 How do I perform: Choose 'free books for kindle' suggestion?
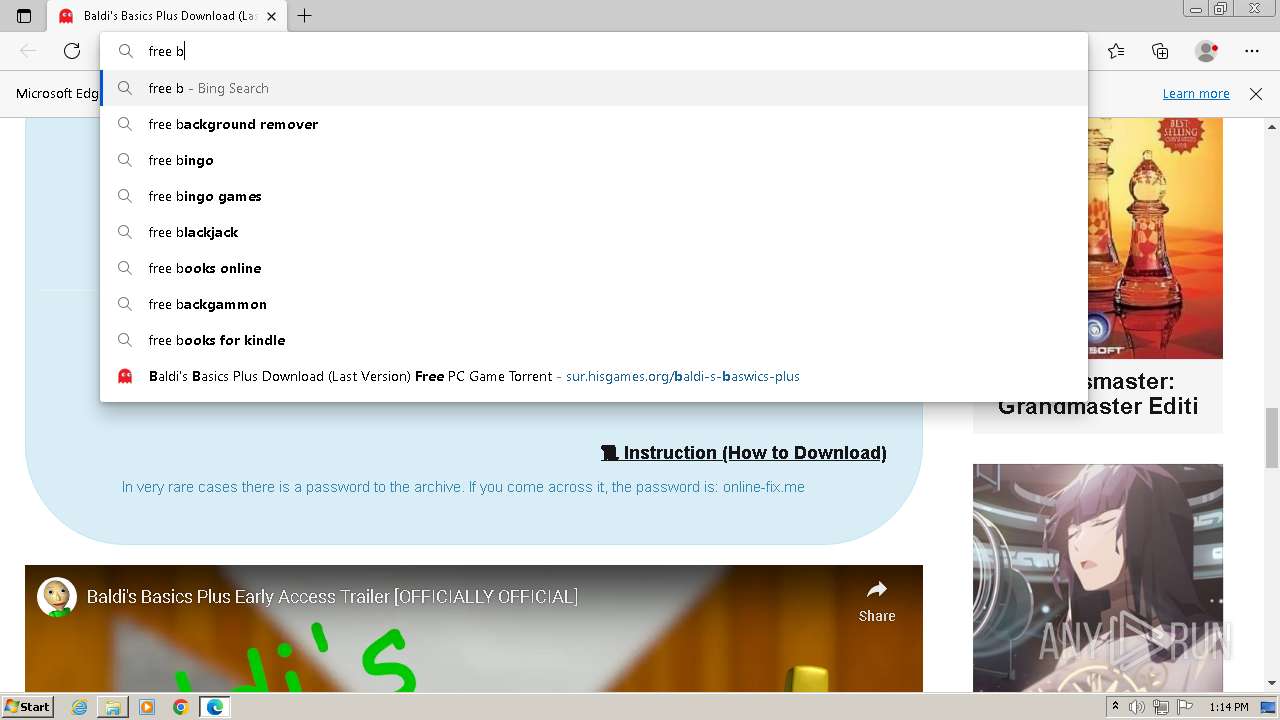(594, 340)
